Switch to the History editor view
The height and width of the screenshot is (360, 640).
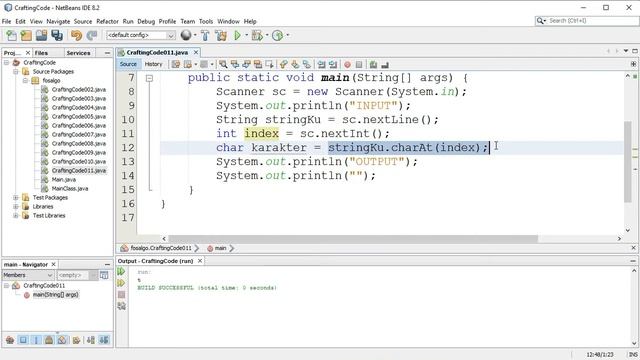[x=153, y=64]
